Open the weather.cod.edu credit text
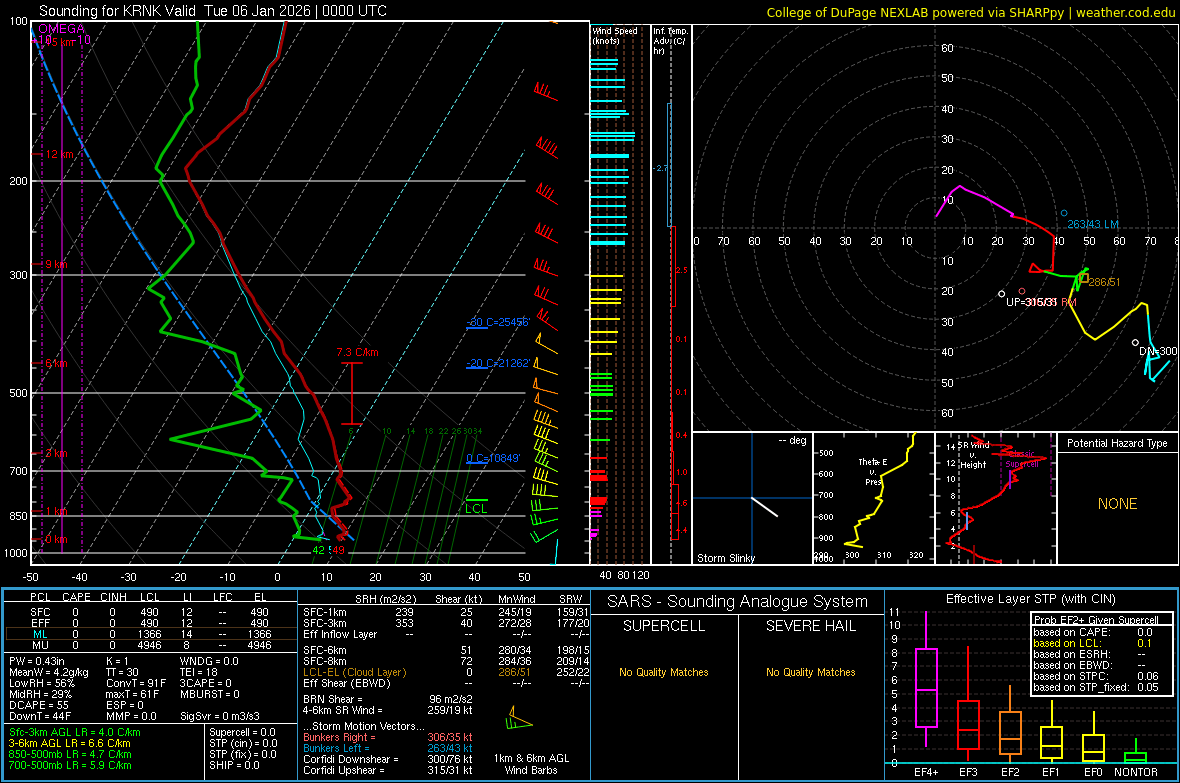1180x783 pixels. [971, 12]
